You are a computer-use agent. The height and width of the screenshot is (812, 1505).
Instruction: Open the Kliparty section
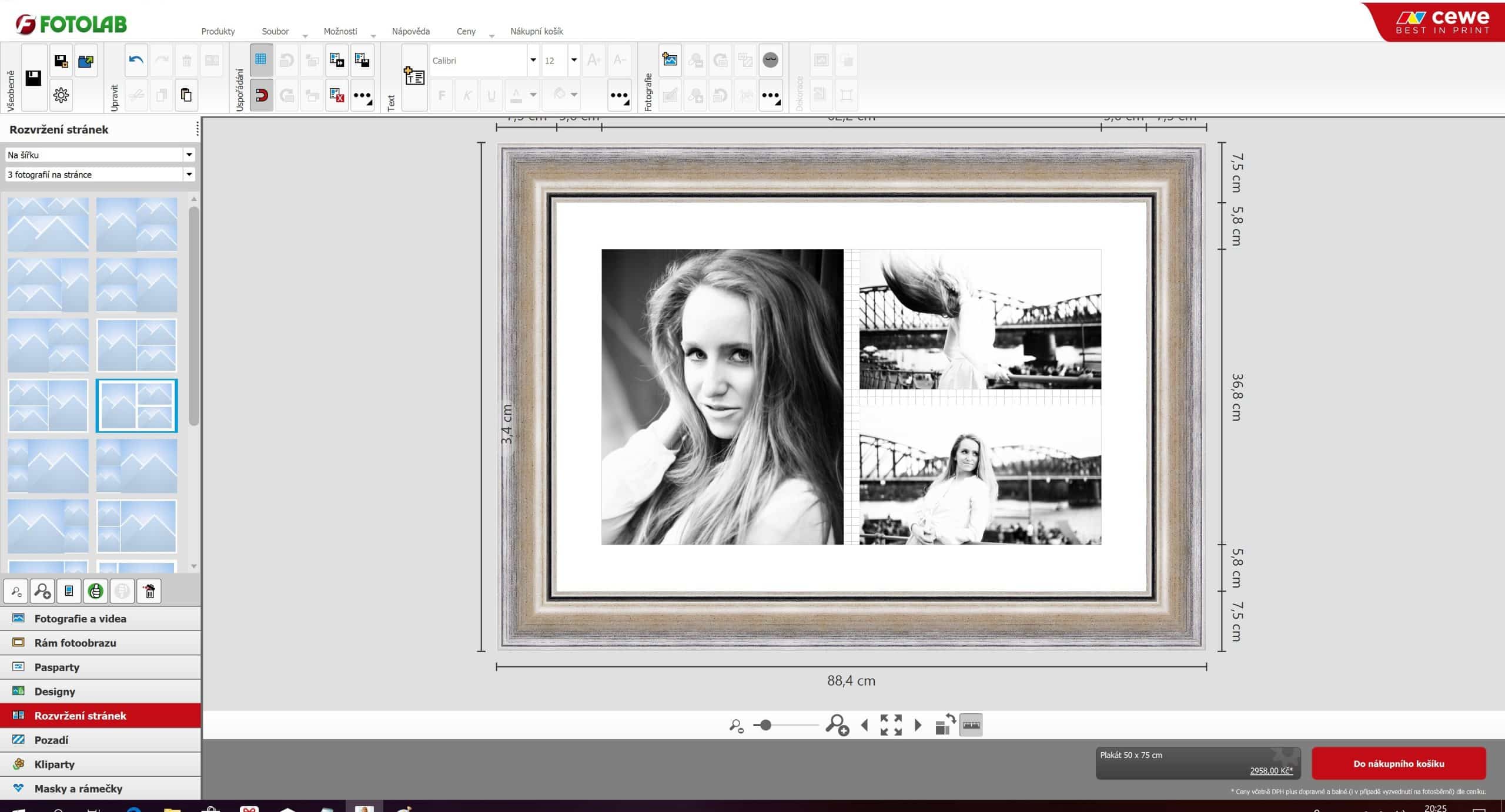click(101, 764)
